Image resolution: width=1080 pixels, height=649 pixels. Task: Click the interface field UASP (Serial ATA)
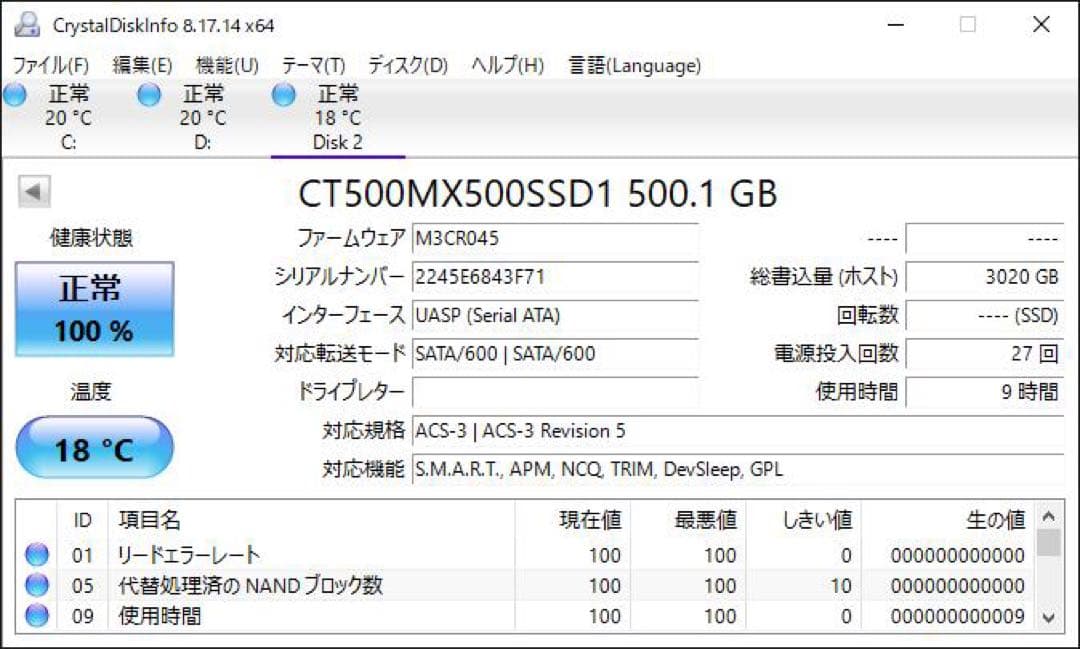tap(555, 316)
